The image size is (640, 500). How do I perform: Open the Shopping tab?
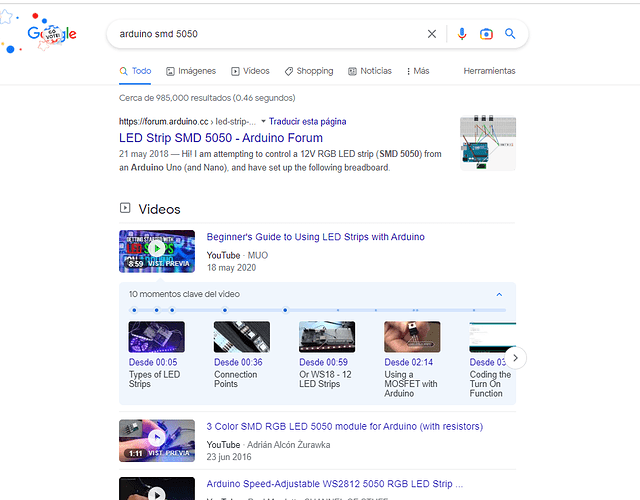[x=309, y=71]
